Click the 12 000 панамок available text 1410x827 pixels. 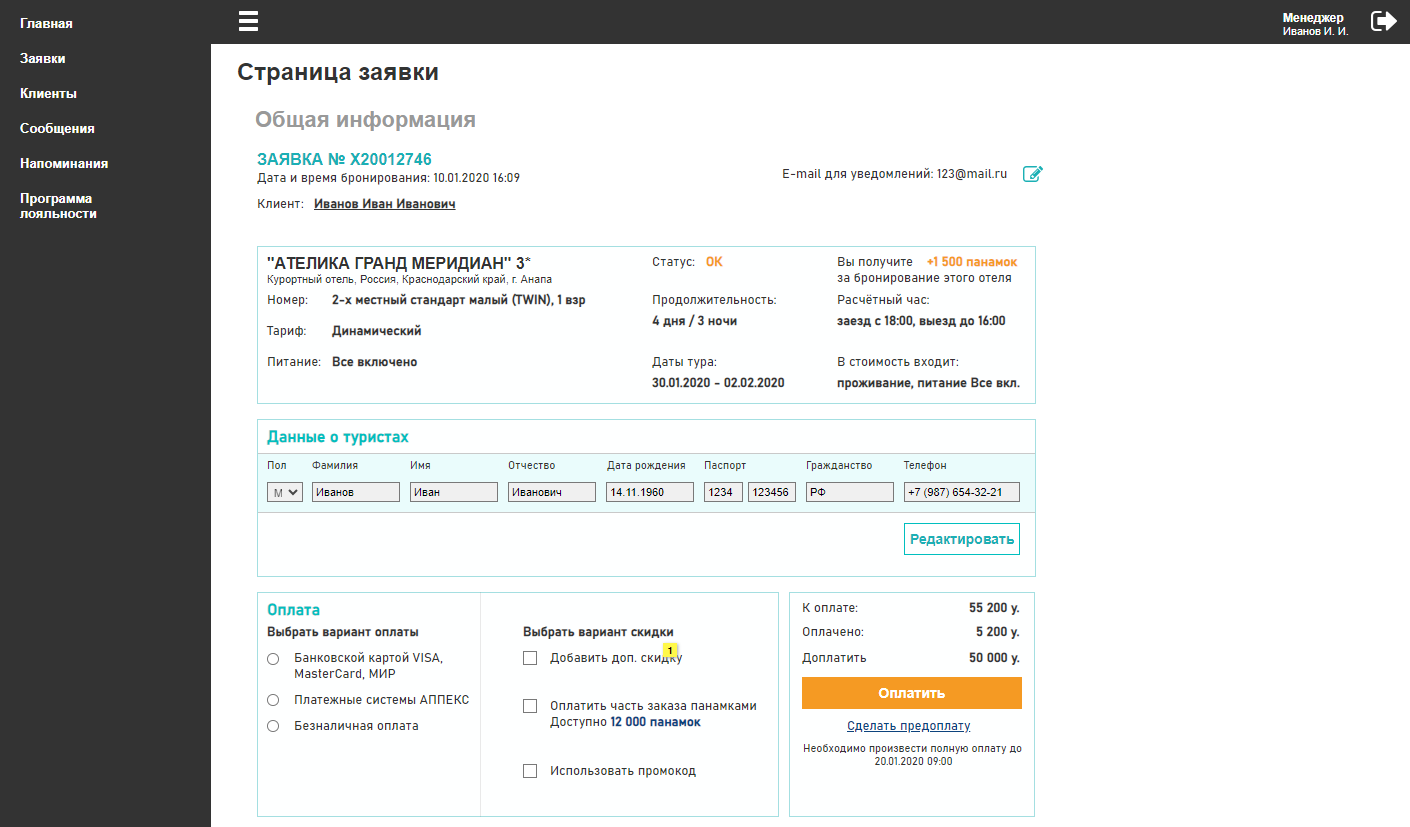coord(655,722)
